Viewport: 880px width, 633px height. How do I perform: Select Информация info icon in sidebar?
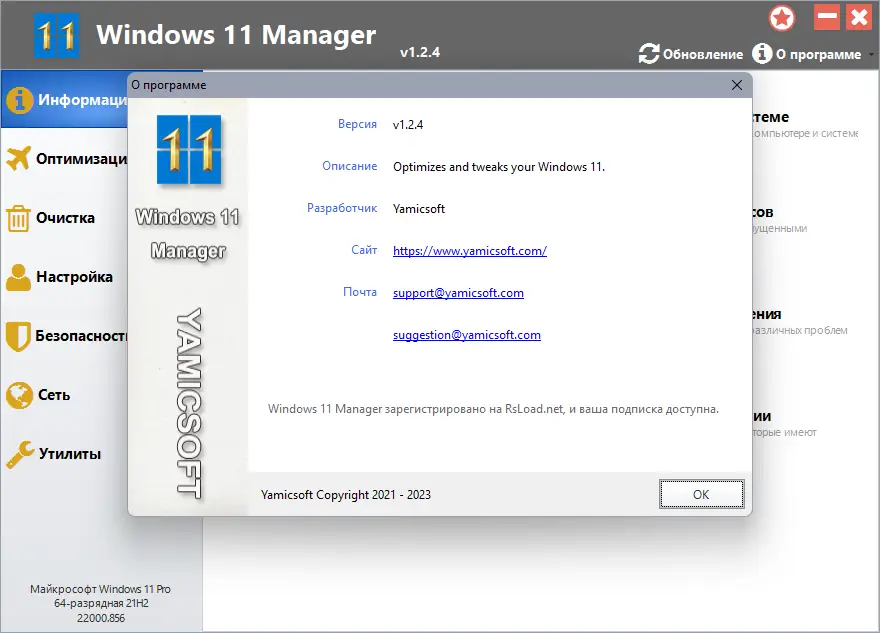pos(19,100)
